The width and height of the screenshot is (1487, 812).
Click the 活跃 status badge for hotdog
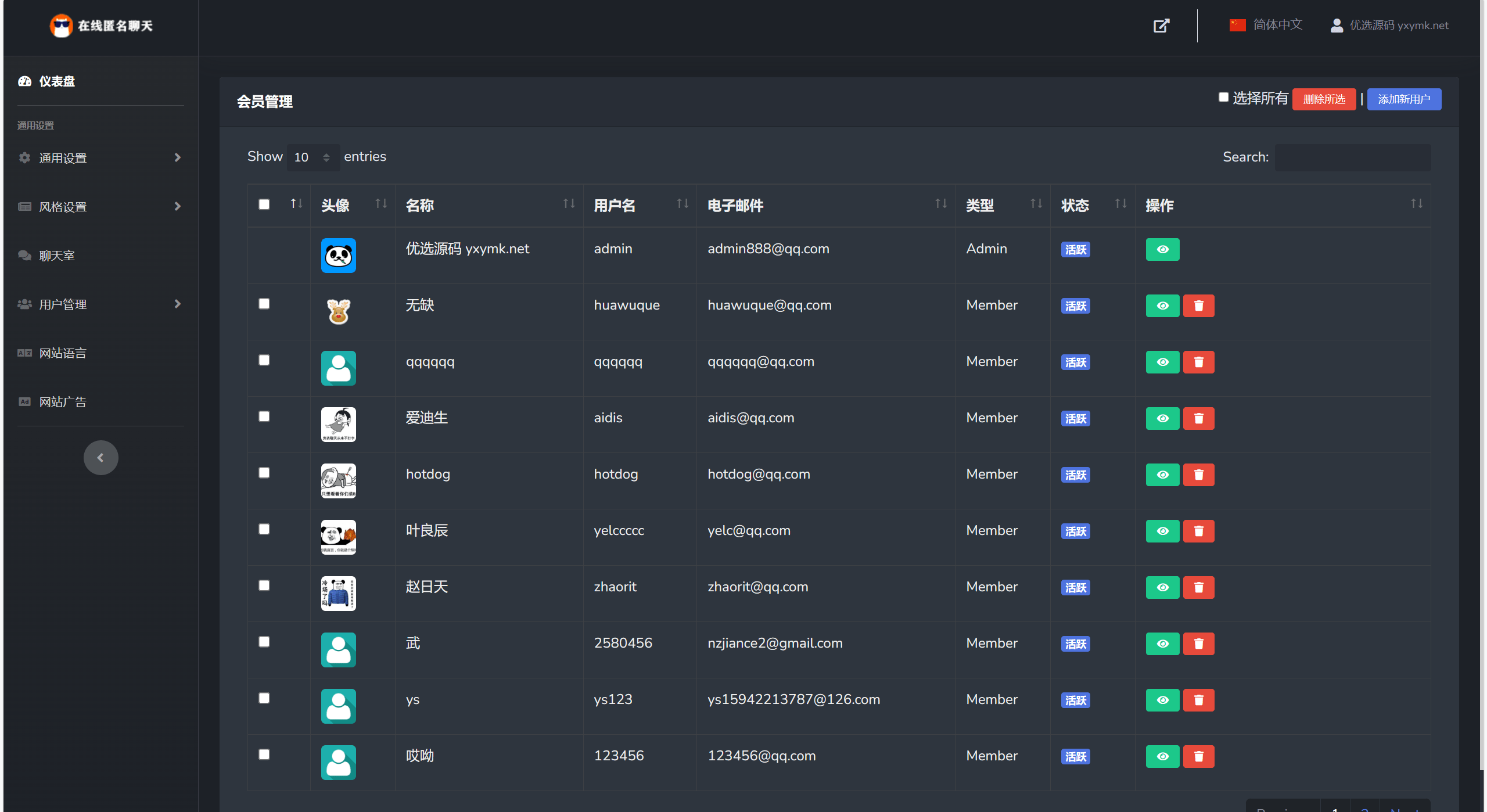[x=1075, y=475]
